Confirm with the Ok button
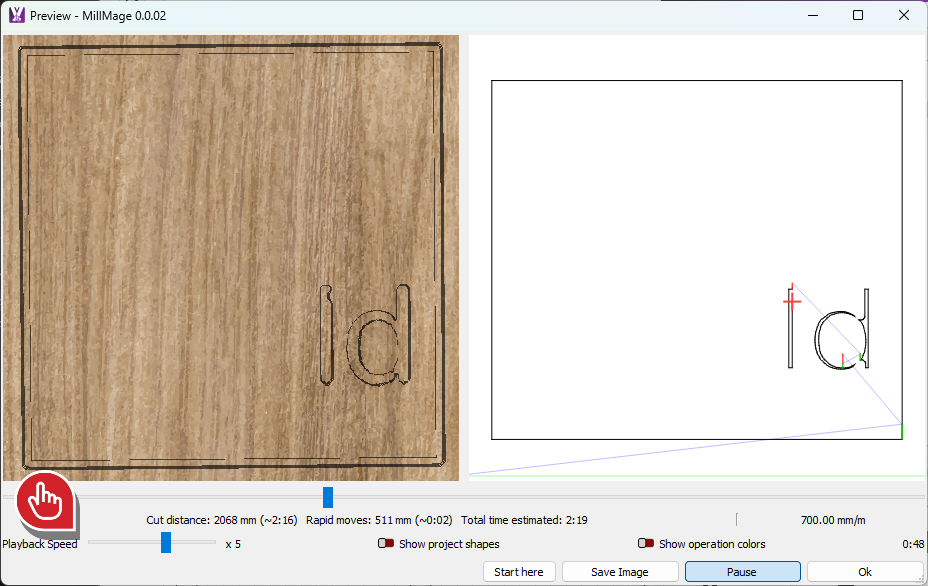Image resolution: width=928 pixels, height=586 pixels. click(865, 572)
